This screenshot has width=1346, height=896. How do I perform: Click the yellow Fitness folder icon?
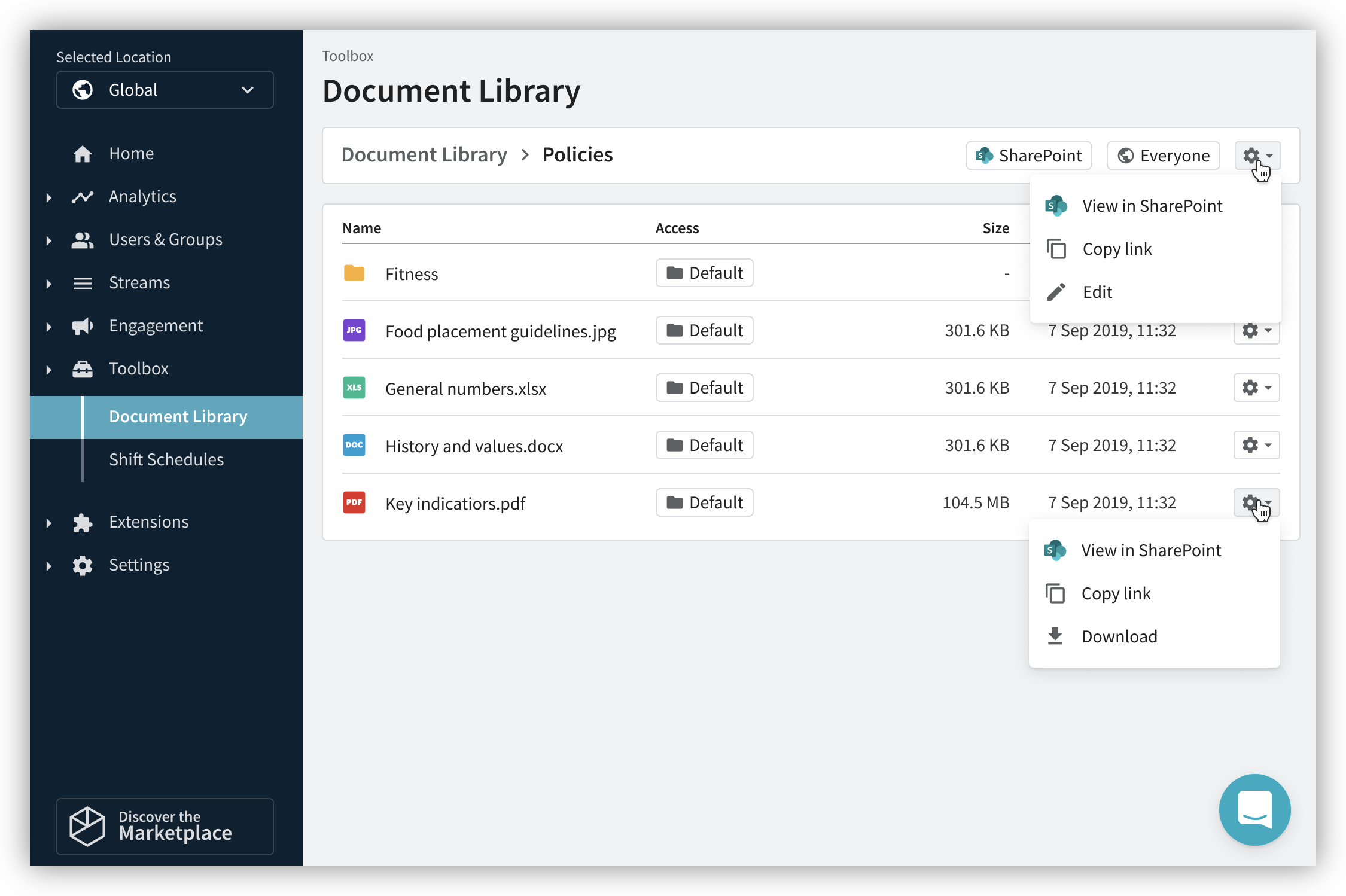pos(354,273)
